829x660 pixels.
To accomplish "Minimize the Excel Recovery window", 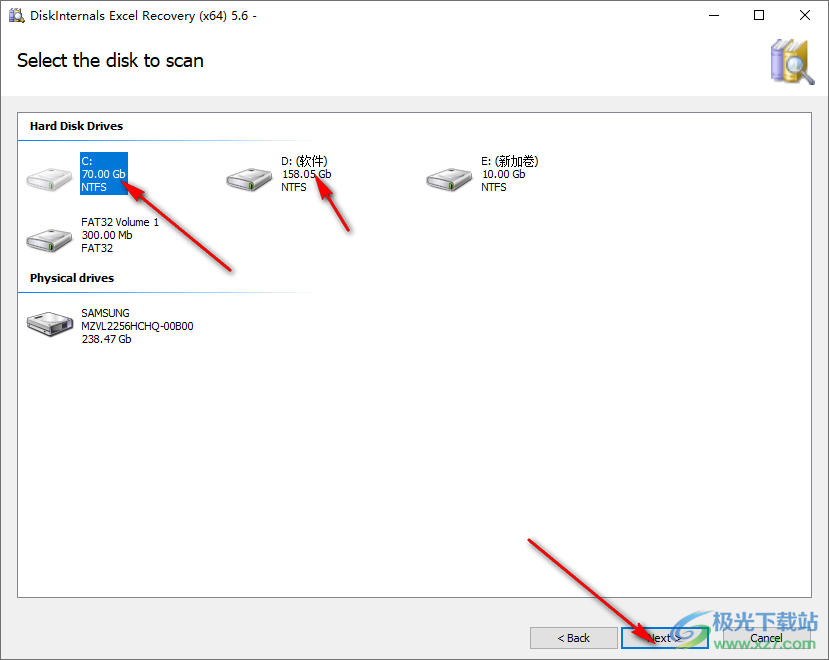I will coord(714,15).
